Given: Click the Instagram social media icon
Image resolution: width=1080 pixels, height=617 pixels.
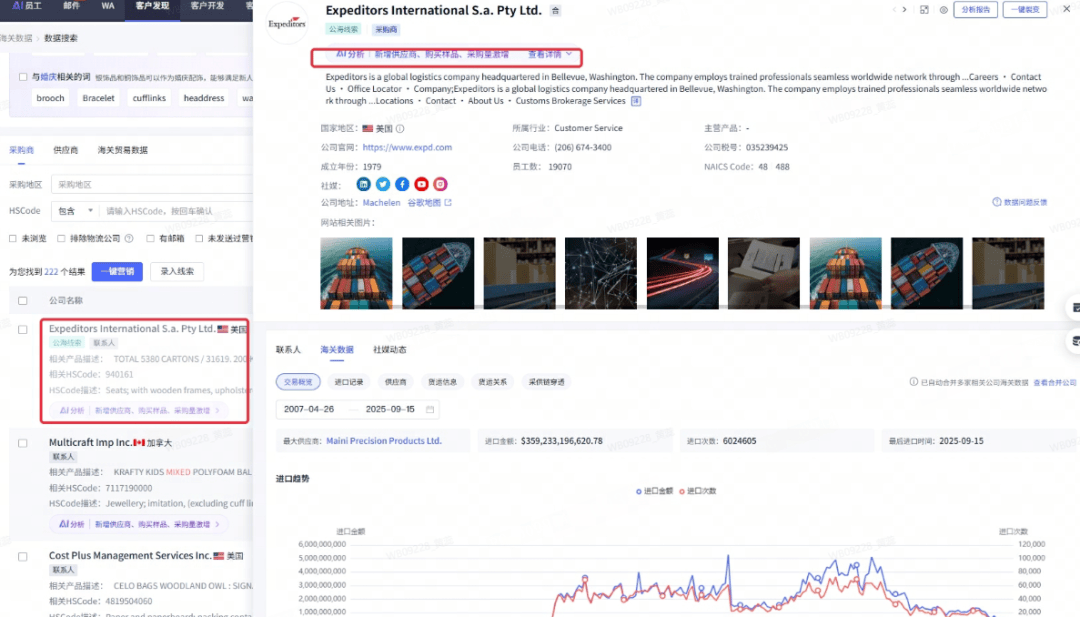Looking at the screenshot, I should point(440,184).
